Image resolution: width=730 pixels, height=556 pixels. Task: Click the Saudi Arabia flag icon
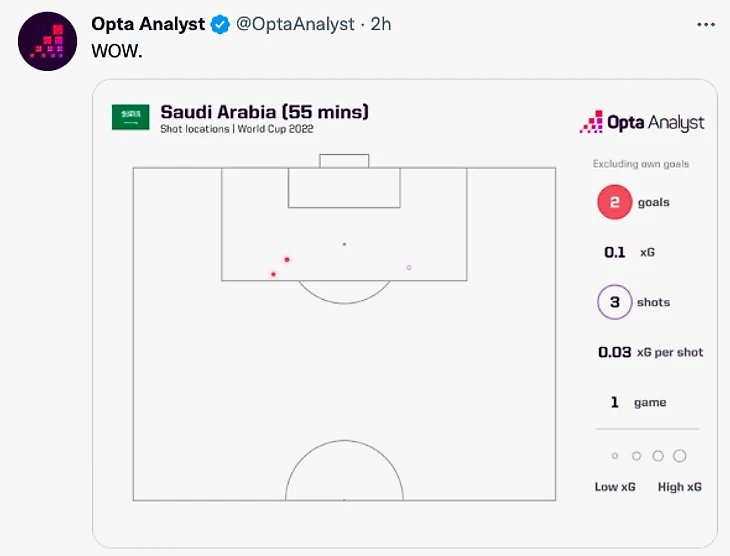(130, 117)
